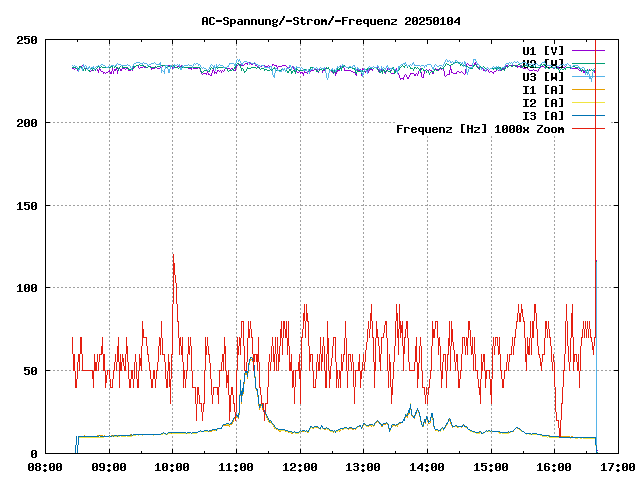The width and height of the screenshot is (640, 480).
Task: Click the 17:00 x-axis tick label
Action: pos(618,467)
